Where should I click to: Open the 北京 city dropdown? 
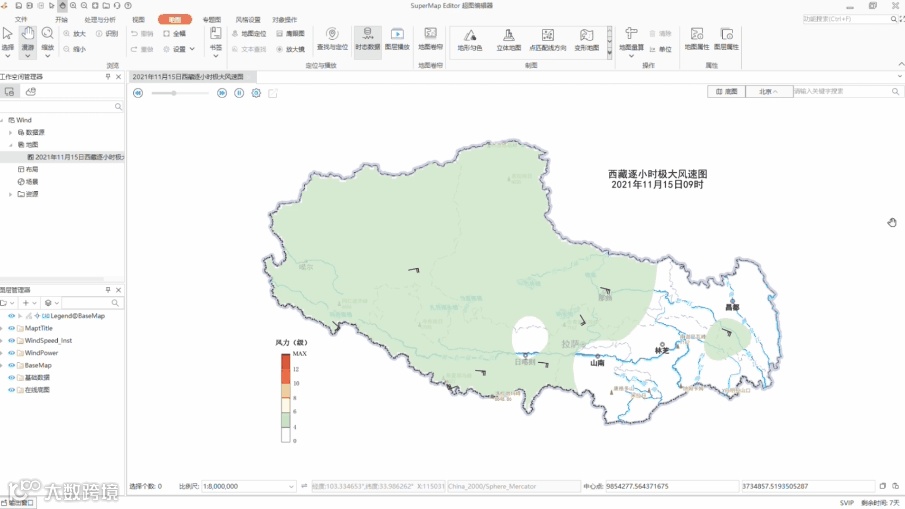coord(769,91)
